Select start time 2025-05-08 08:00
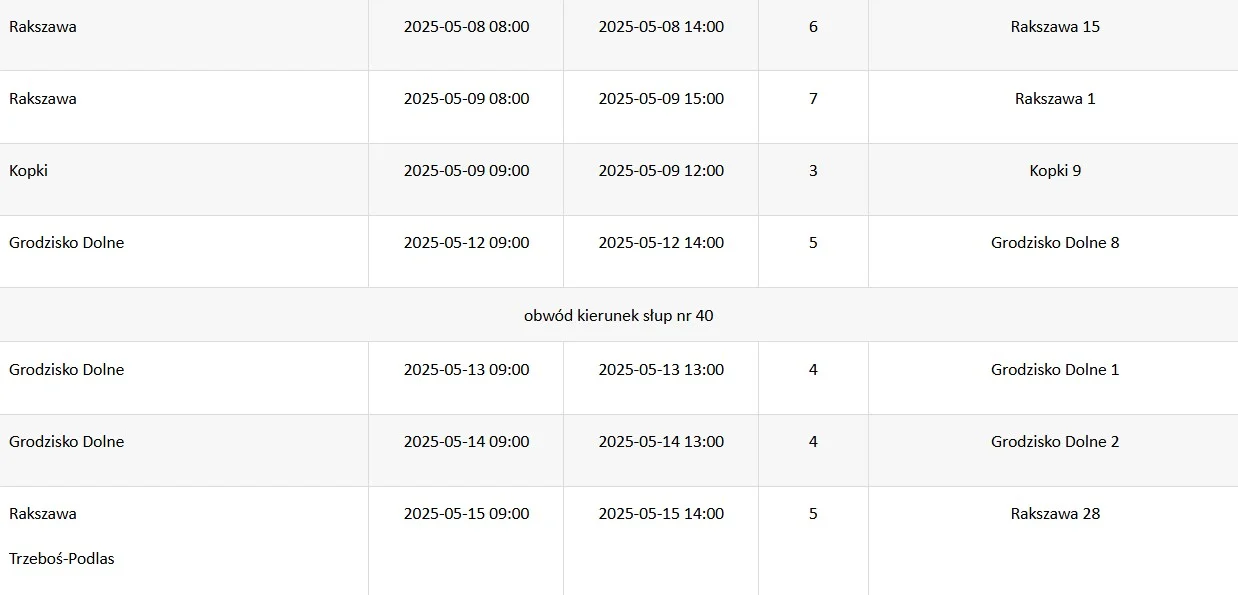 pyautogui.click(x=466, y=27)
